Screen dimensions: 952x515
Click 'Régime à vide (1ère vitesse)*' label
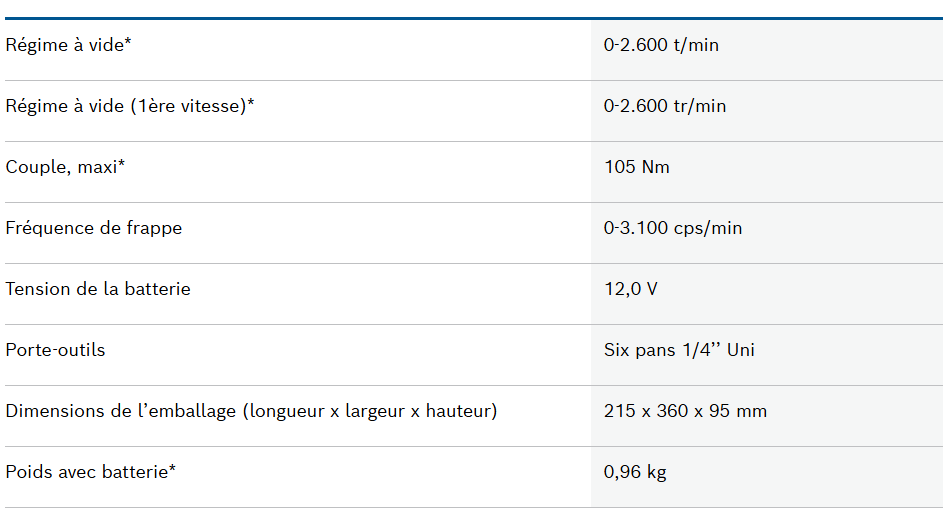(129, 106)
